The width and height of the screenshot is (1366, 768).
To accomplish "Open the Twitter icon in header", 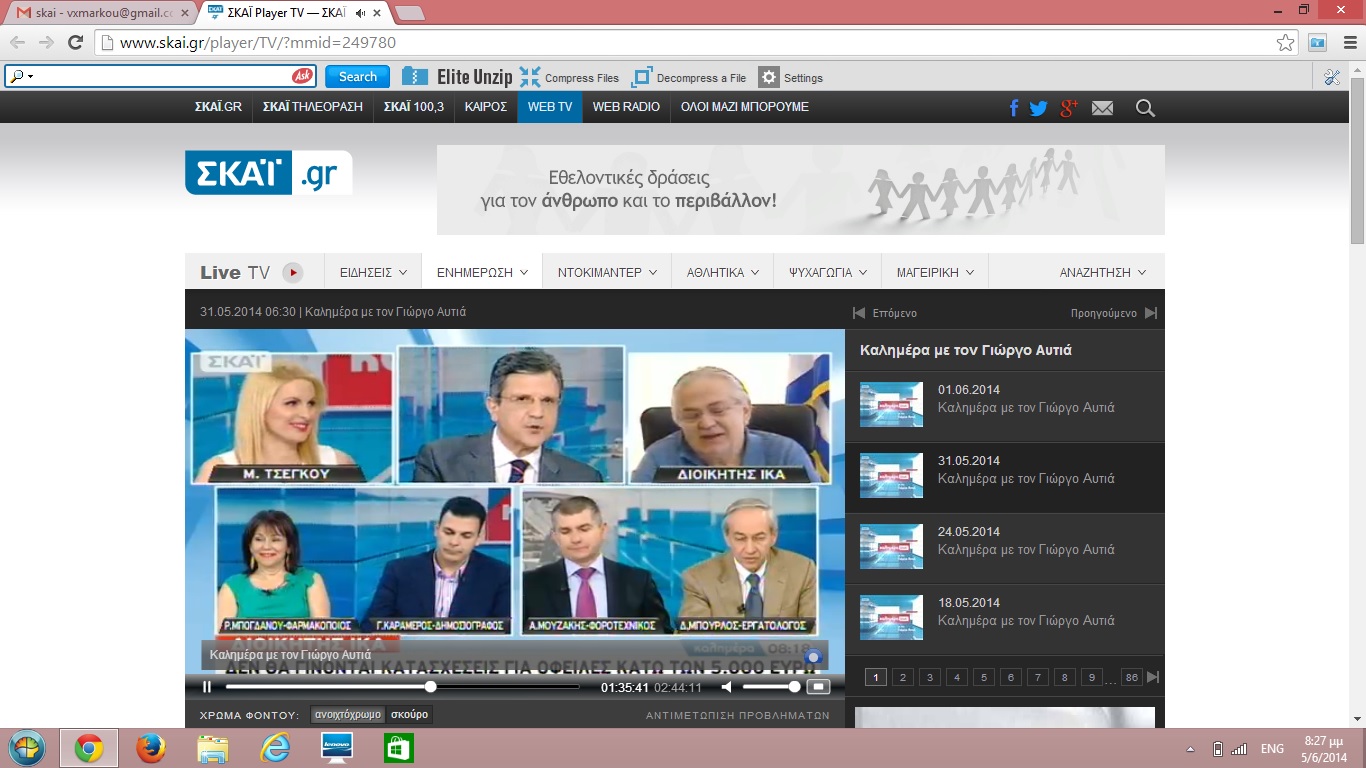I will click(1039, 108).
